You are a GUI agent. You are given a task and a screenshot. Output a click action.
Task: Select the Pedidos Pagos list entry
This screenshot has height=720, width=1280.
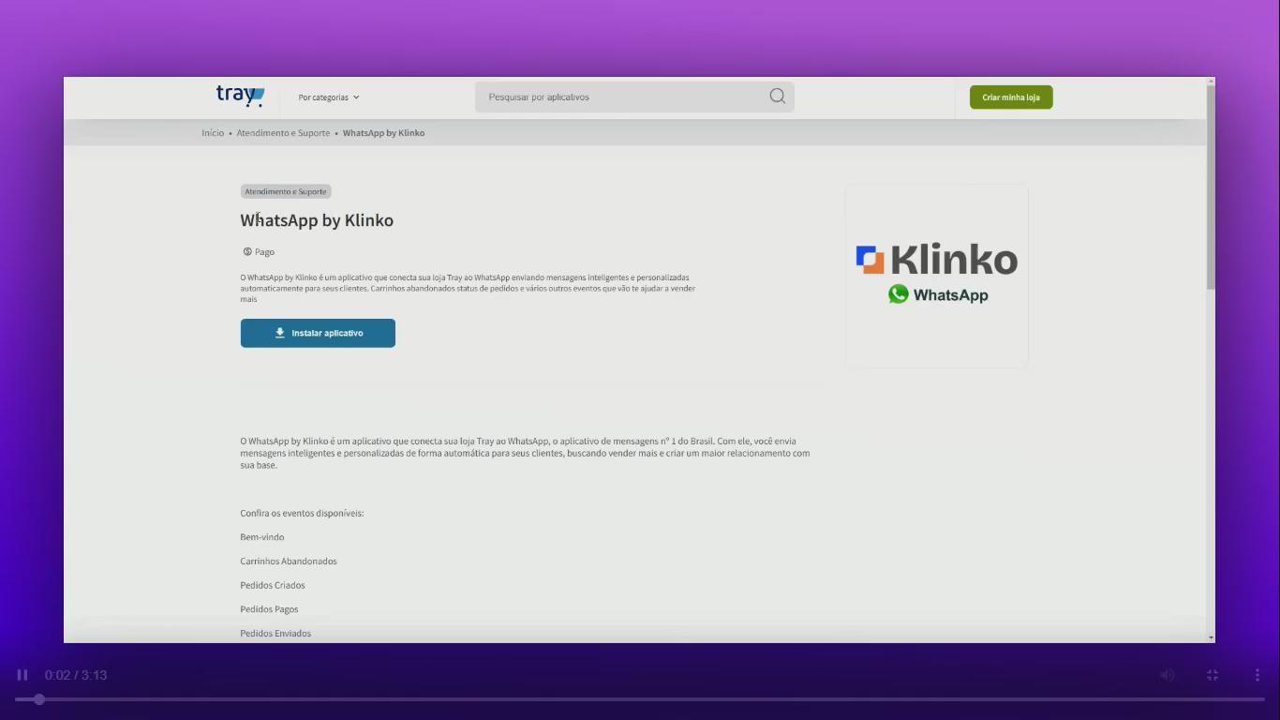pyautogui.click(x=269, y=609)
